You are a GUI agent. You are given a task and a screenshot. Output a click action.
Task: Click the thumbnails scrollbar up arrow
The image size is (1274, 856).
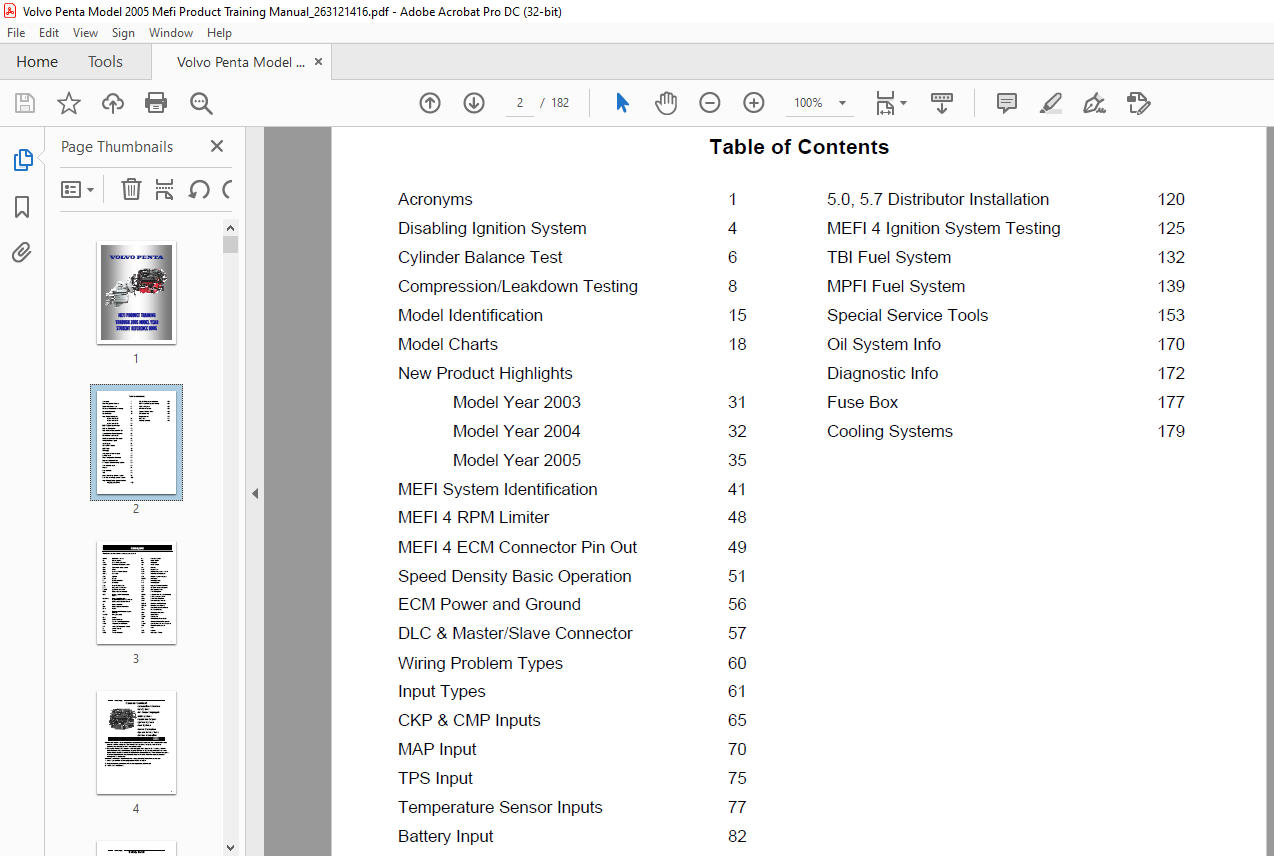tap(231, 228)
